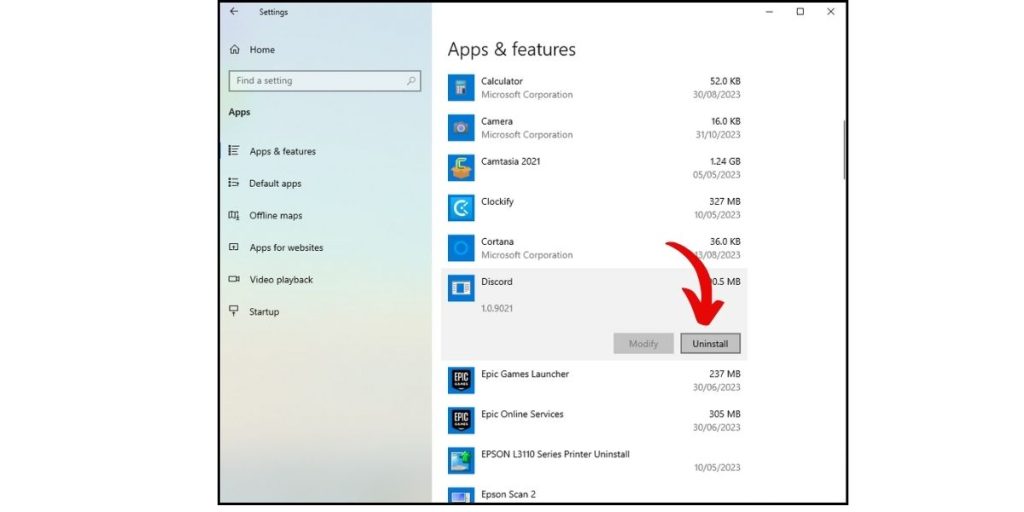The image size is (1024, 512).
Task: Click the Discord app icon
Action: [x=461, y=288]
